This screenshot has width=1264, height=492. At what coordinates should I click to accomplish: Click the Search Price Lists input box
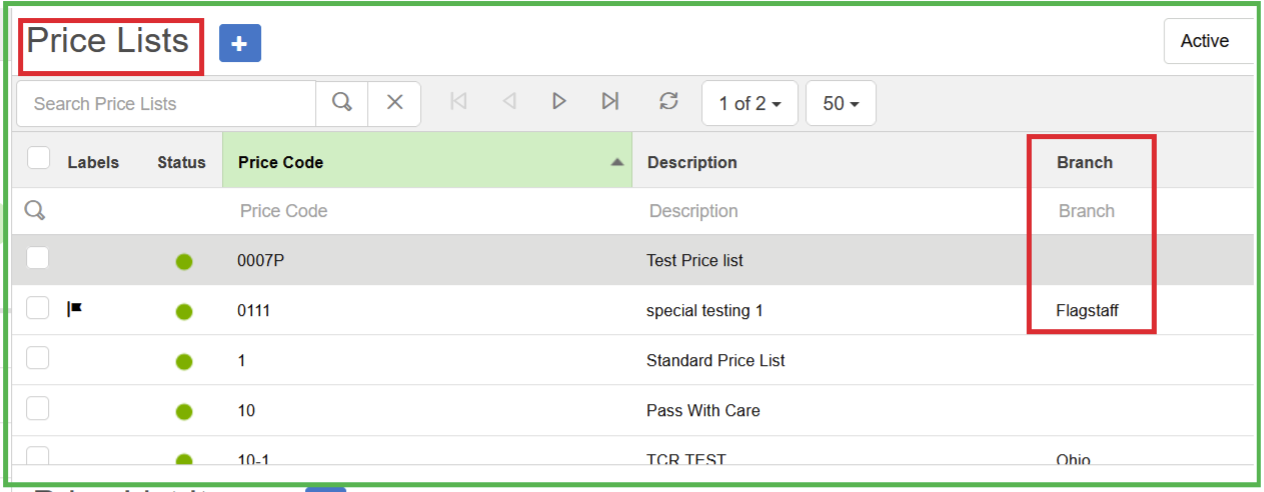(166, 104)
